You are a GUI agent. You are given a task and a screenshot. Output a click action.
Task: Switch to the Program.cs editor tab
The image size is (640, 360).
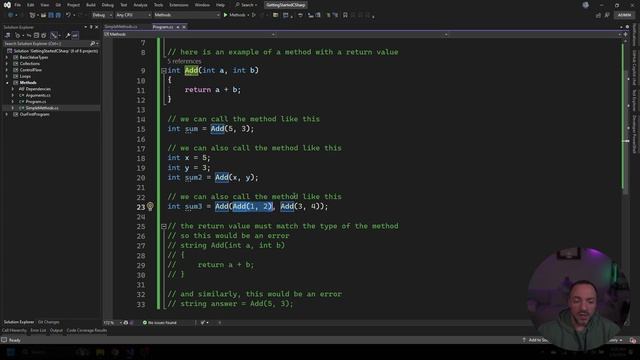[163, 27]
